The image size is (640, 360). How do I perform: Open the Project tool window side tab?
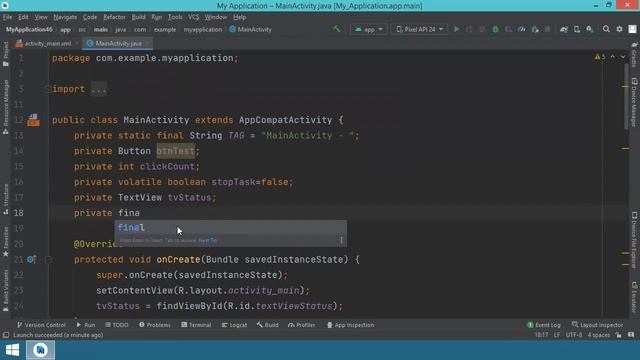pos(5,54)
